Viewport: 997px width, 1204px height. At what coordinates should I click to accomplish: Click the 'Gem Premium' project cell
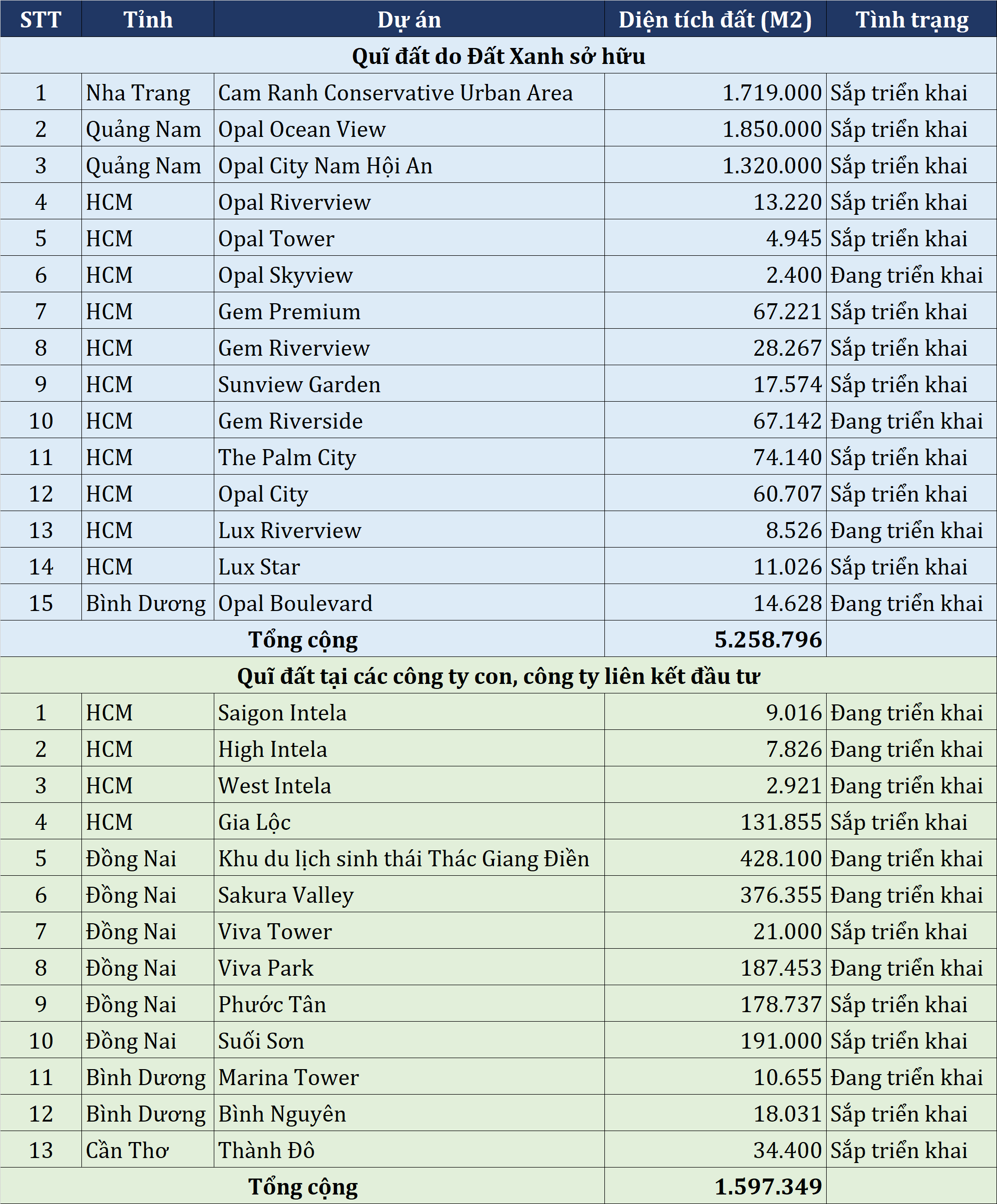click(x=409, y=311)
